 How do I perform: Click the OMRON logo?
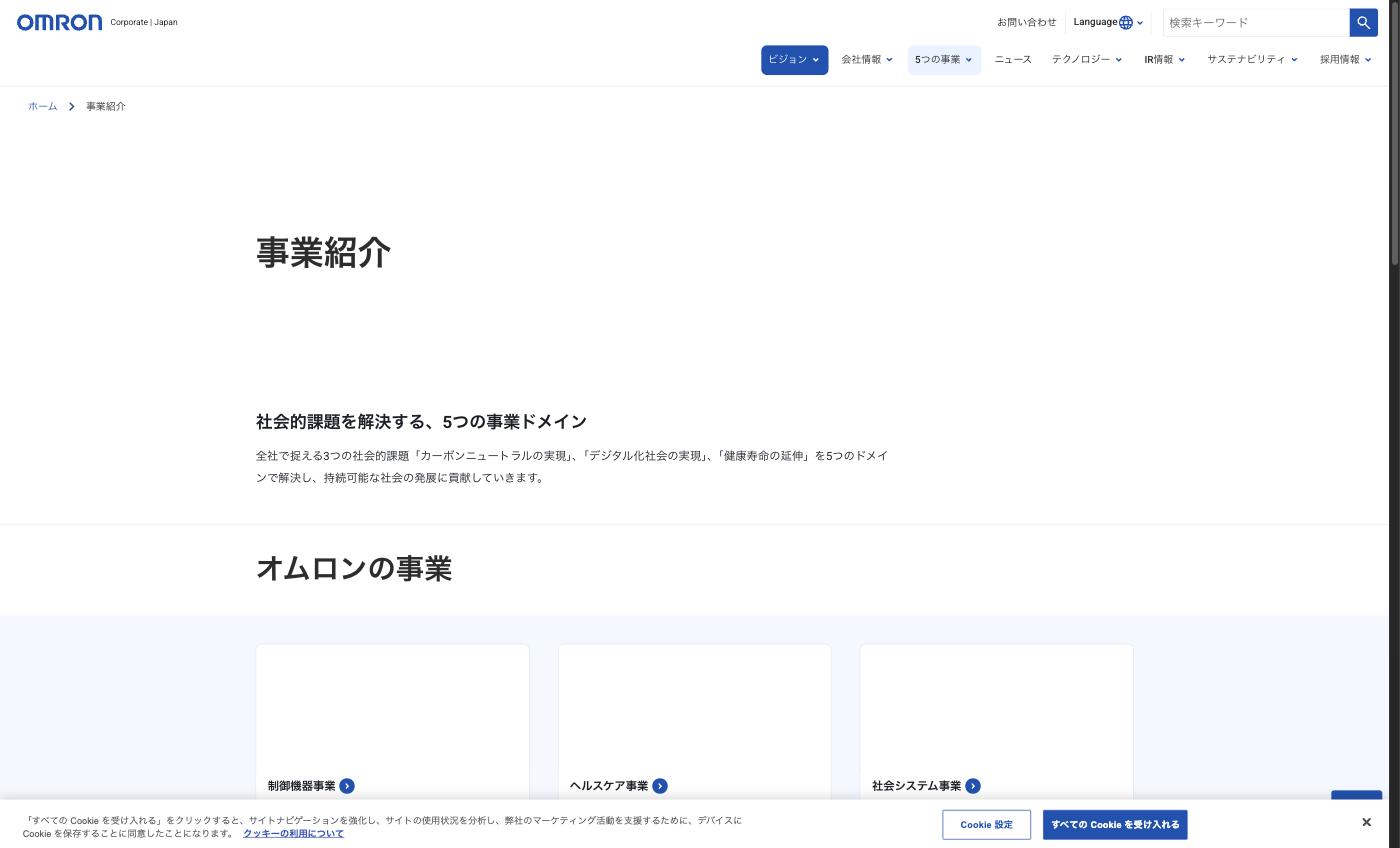coord(59,22)
